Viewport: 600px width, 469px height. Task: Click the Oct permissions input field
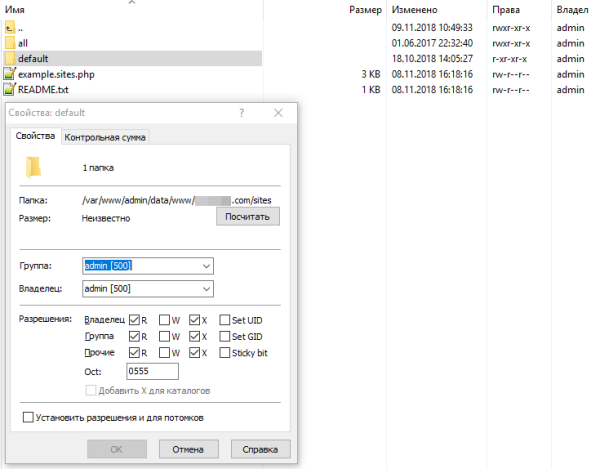pos(152,371)
